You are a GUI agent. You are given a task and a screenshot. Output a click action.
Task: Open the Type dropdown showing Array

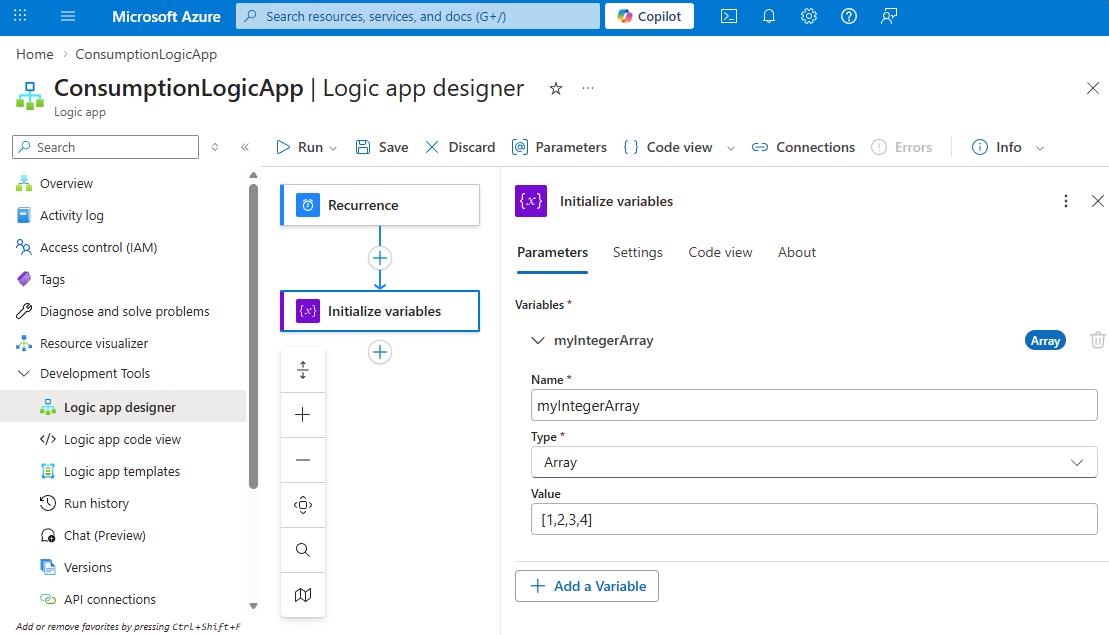(x=814, y=462)
